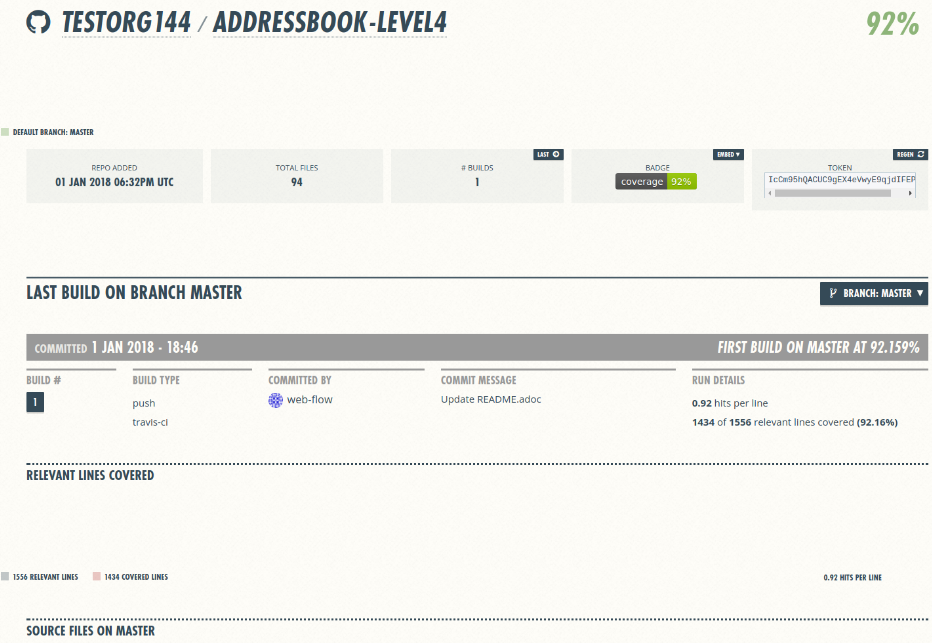Image resolution: width=932 pixels, height=644 pixels.
Task: Open the TESTORG144 organization link
Action: pos(126,24)
